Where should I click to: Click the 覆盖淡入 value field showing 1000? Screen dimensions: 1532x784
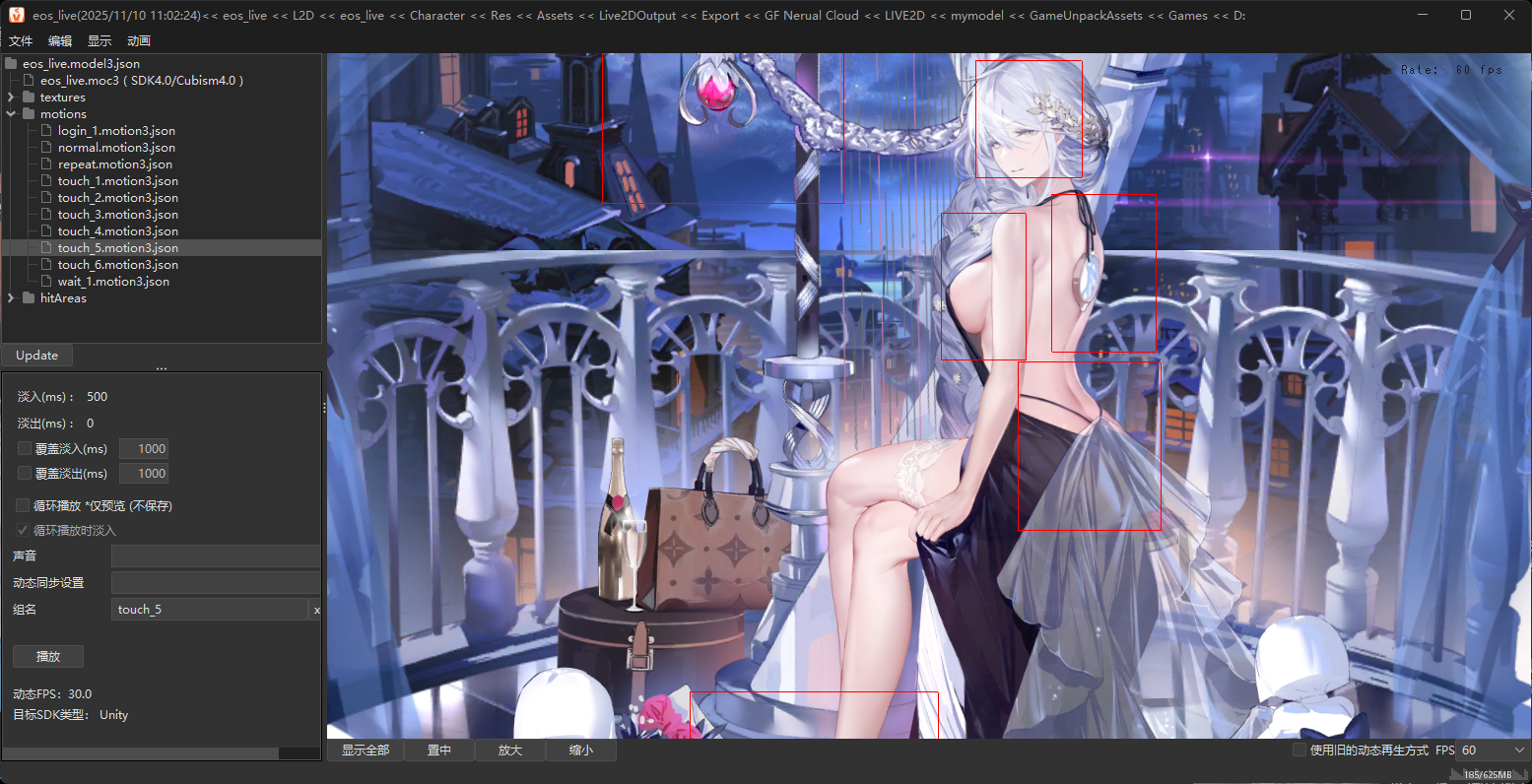coord(144,448)
